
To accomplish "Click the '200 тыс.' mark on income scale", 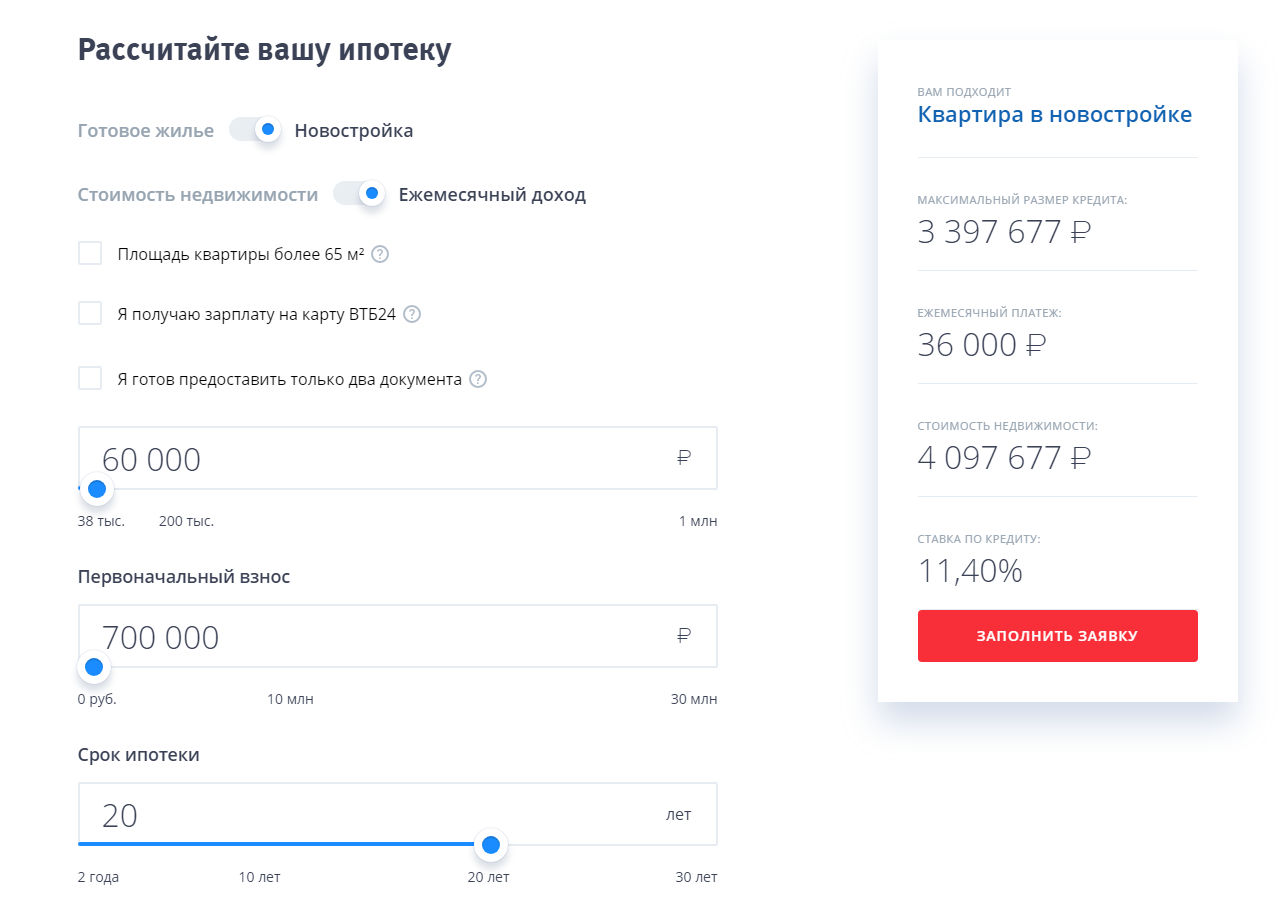I will pyautogui.click(x=186, y=521).
